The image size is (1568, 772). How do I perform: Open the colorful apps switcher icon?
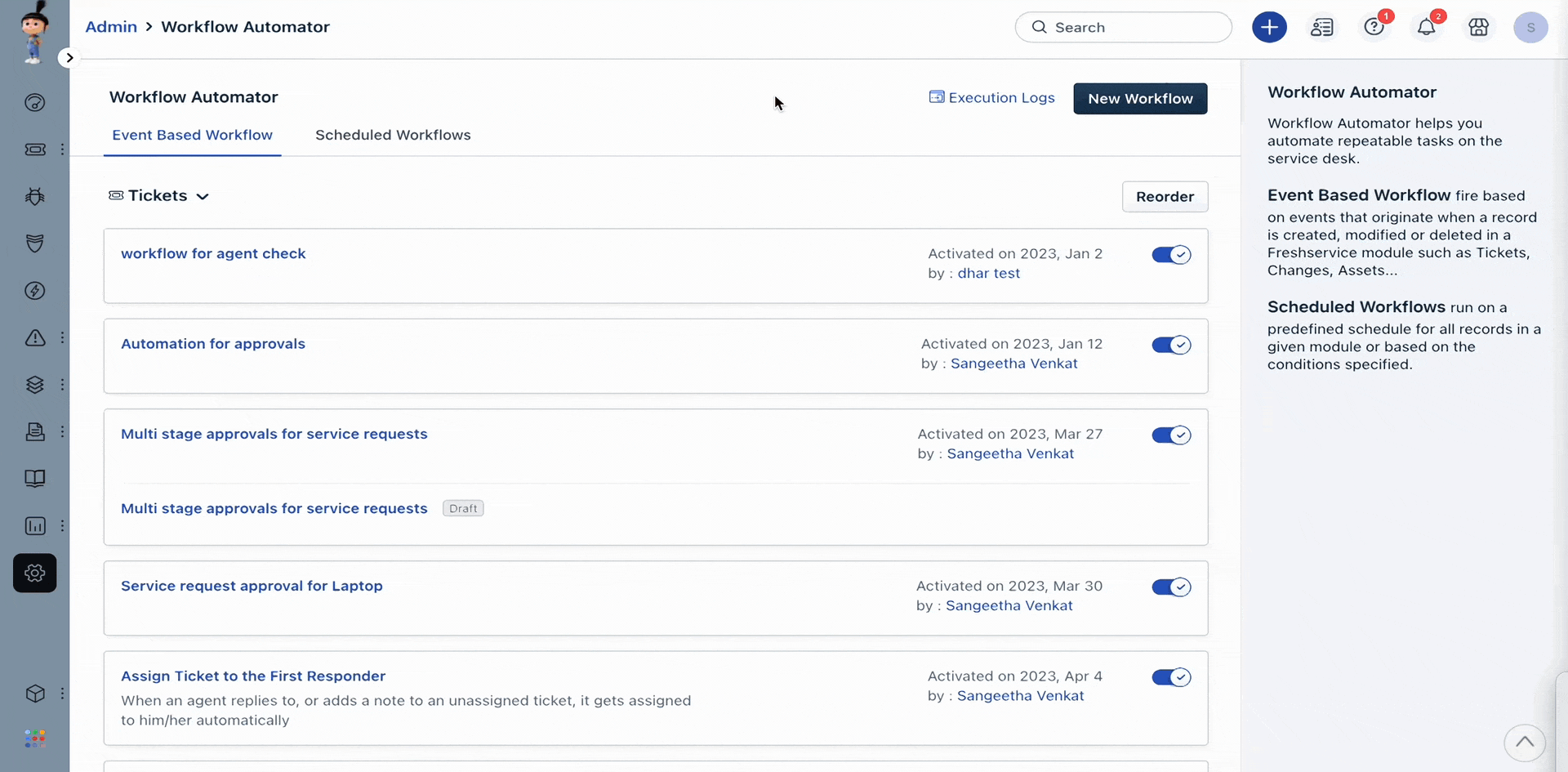coord(34,739)
